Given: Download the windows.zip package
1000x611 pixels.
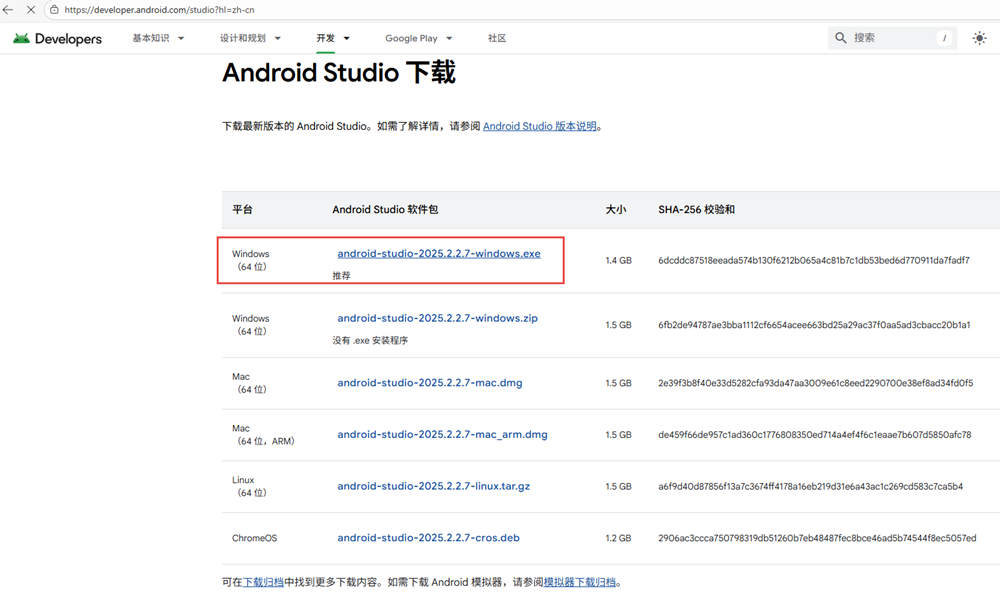Looking at the screenshot, I should pyautogui.click(x=437, y=318).
